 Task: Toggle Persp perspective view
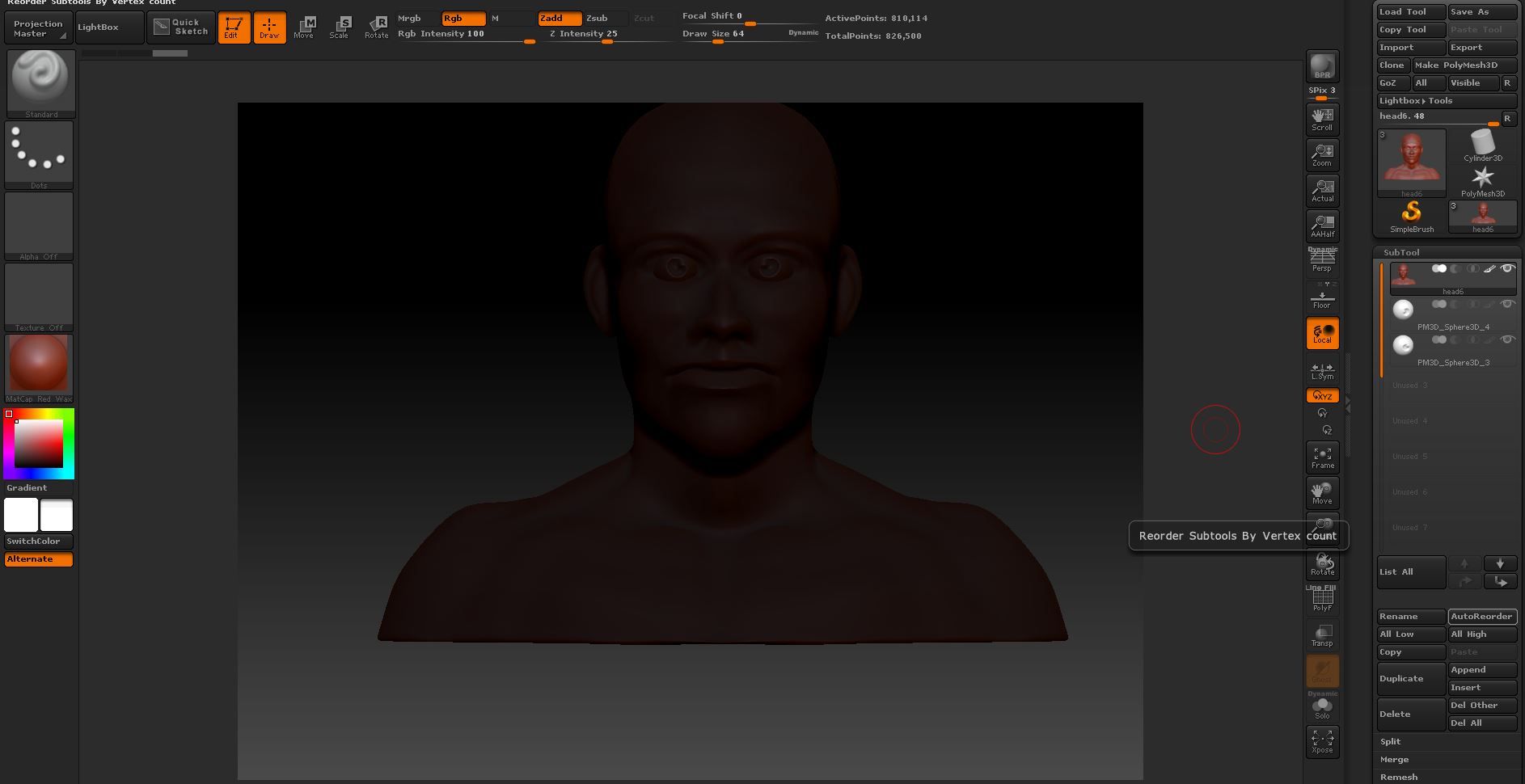tap(1322, 261)
